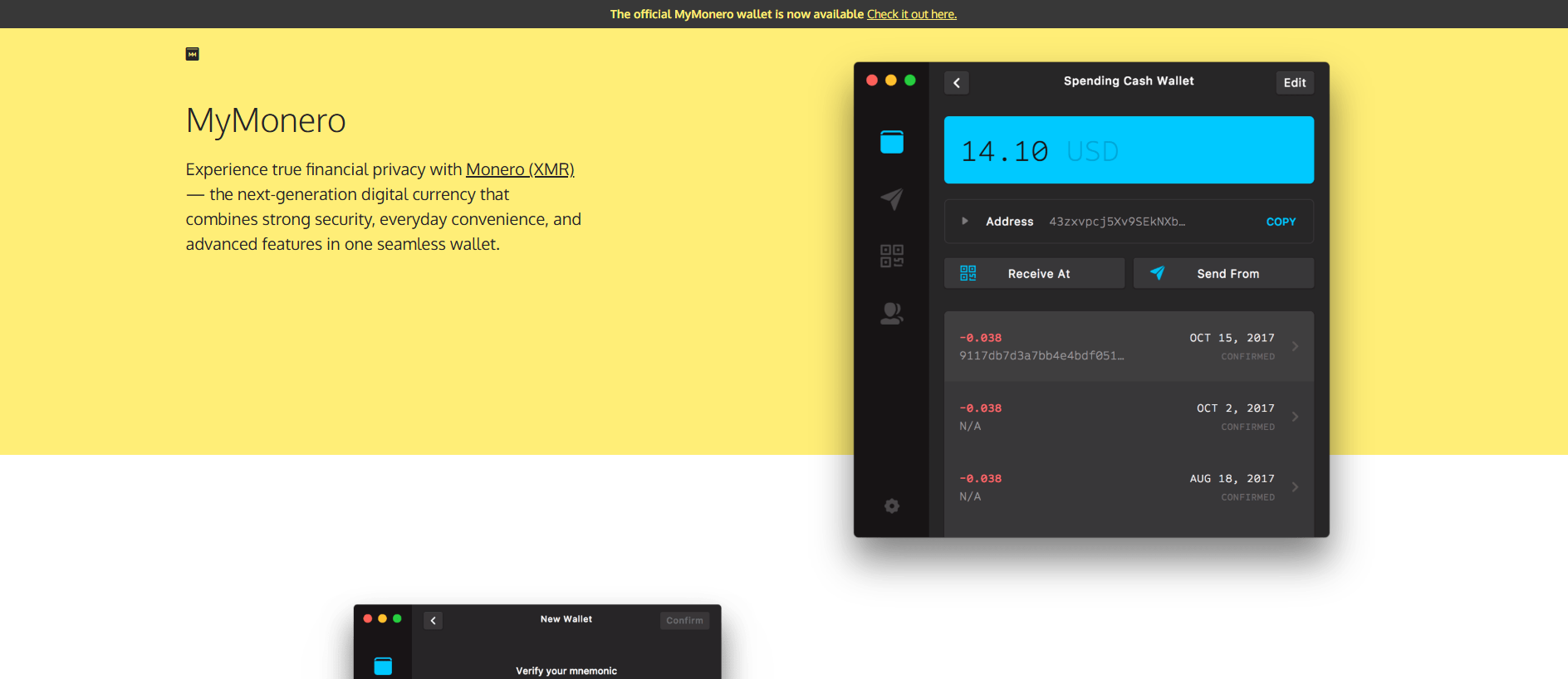
Task: Click the green maximize button of wallet window
Action: click(x=910, y=81)
